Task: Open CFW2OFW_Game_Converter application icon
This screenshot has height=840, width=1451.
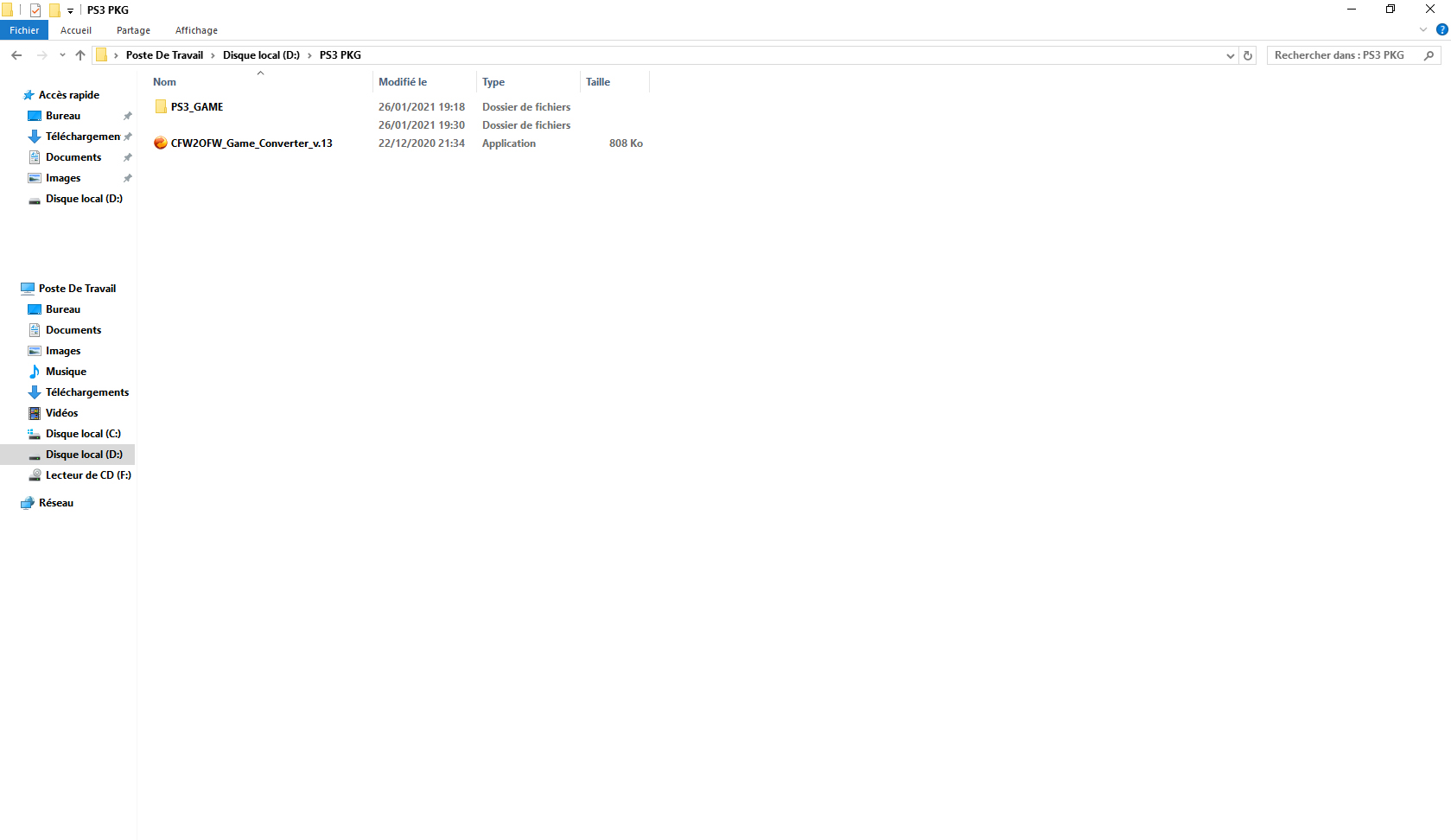Action: [x=161, y=143]
